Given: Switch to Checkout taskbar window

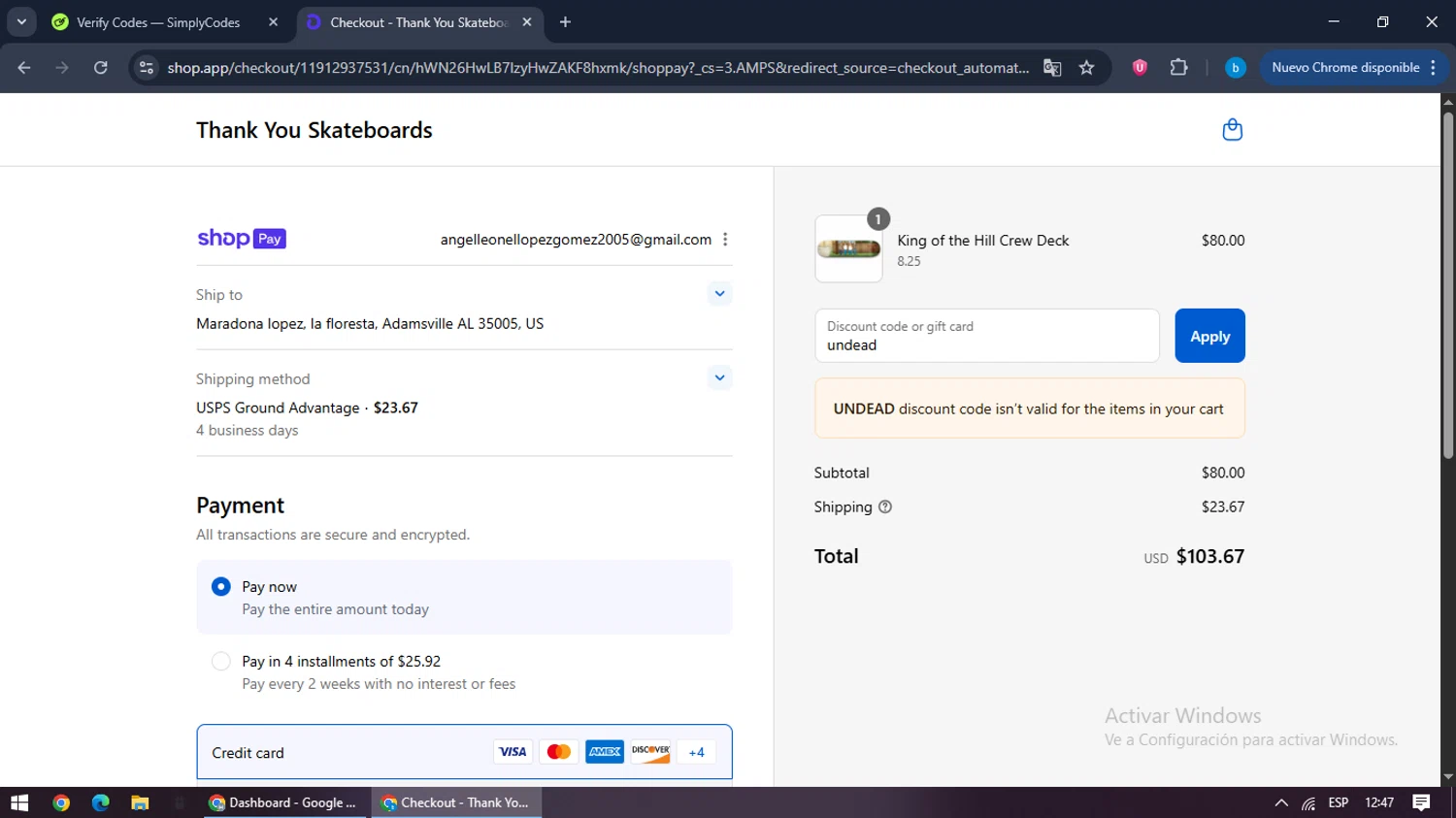Looking at the screenshot, I should pos(456,802).
